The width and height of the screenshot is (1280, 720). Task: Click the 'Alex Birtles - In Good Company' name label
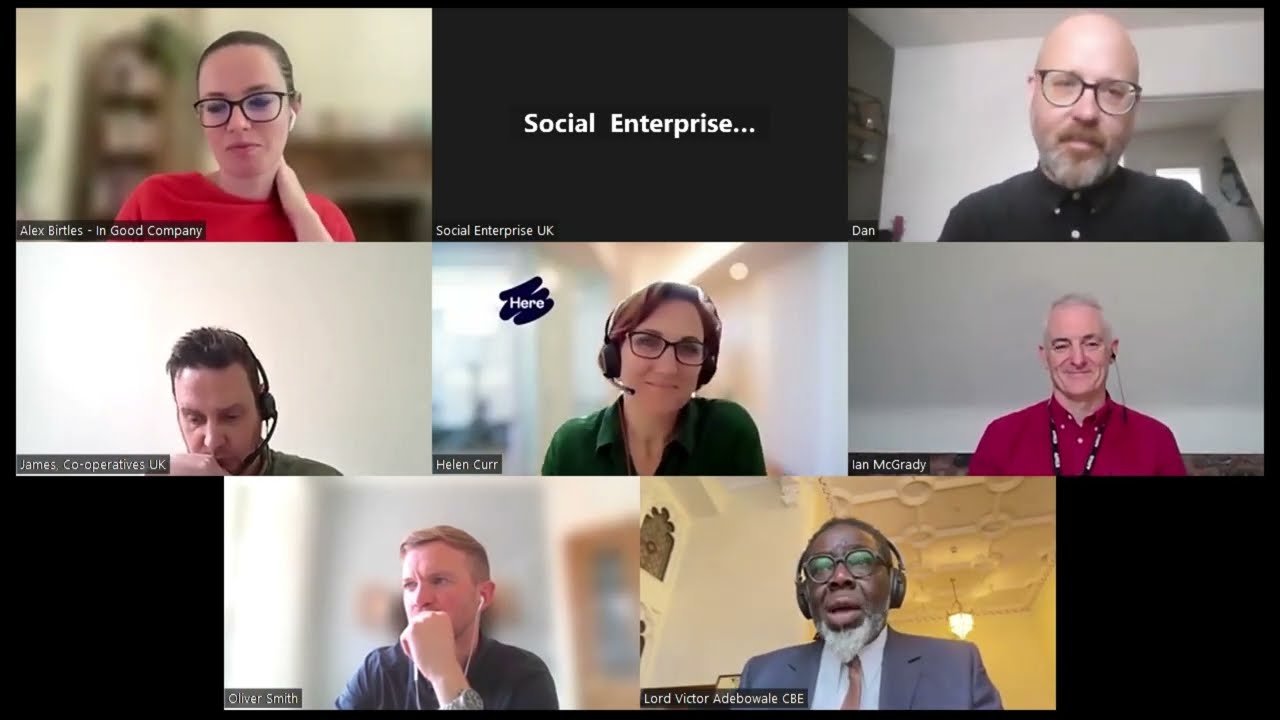(111, 231)
